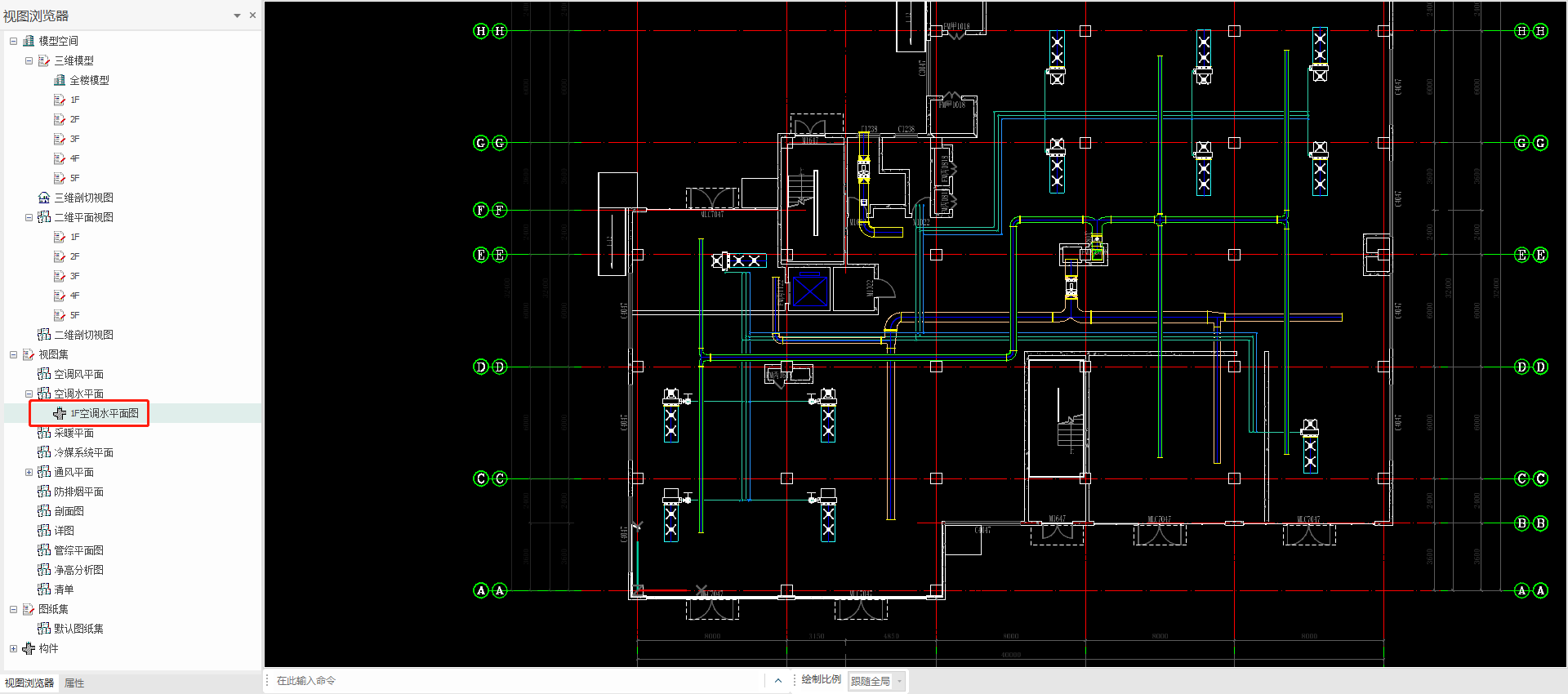
Task: Open the 详图 icon
Action: pyautogui.click(x=44, y=531)
